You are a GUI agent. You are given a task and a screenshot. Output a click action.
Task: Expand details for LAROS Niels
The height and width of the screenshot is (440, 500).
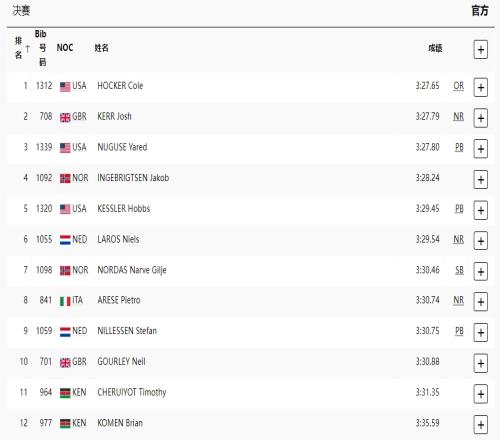coord(481,241)
